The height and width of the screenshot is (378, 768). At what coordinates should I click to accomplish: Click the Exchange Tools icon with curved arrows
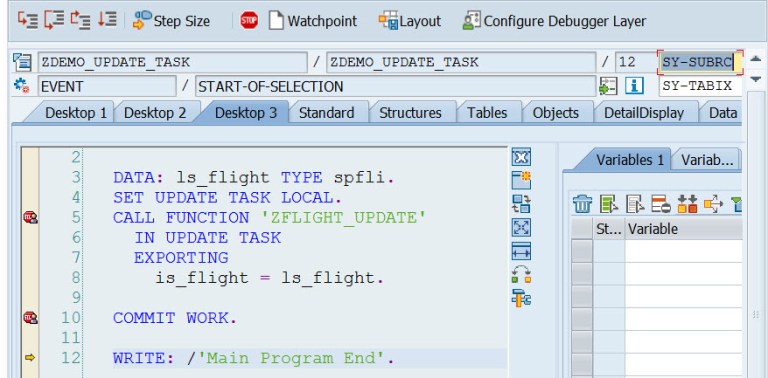pos(521,275)
